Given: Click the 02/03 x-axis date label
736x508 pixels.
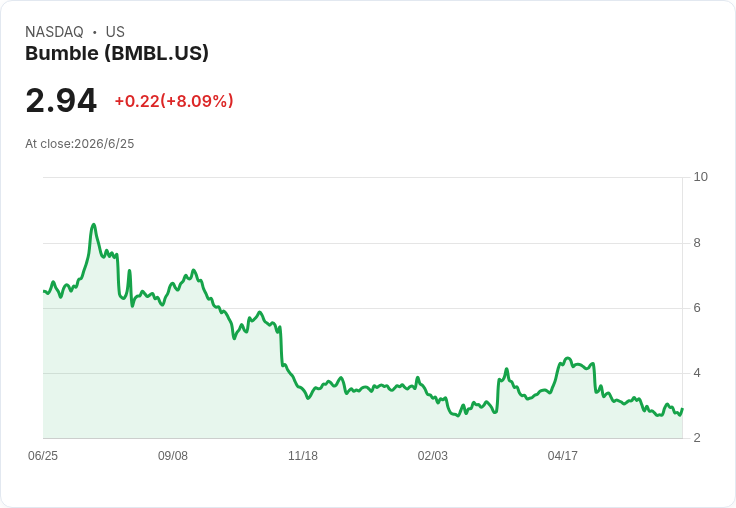Looking at the screenshot, I should tap(433, 456).
